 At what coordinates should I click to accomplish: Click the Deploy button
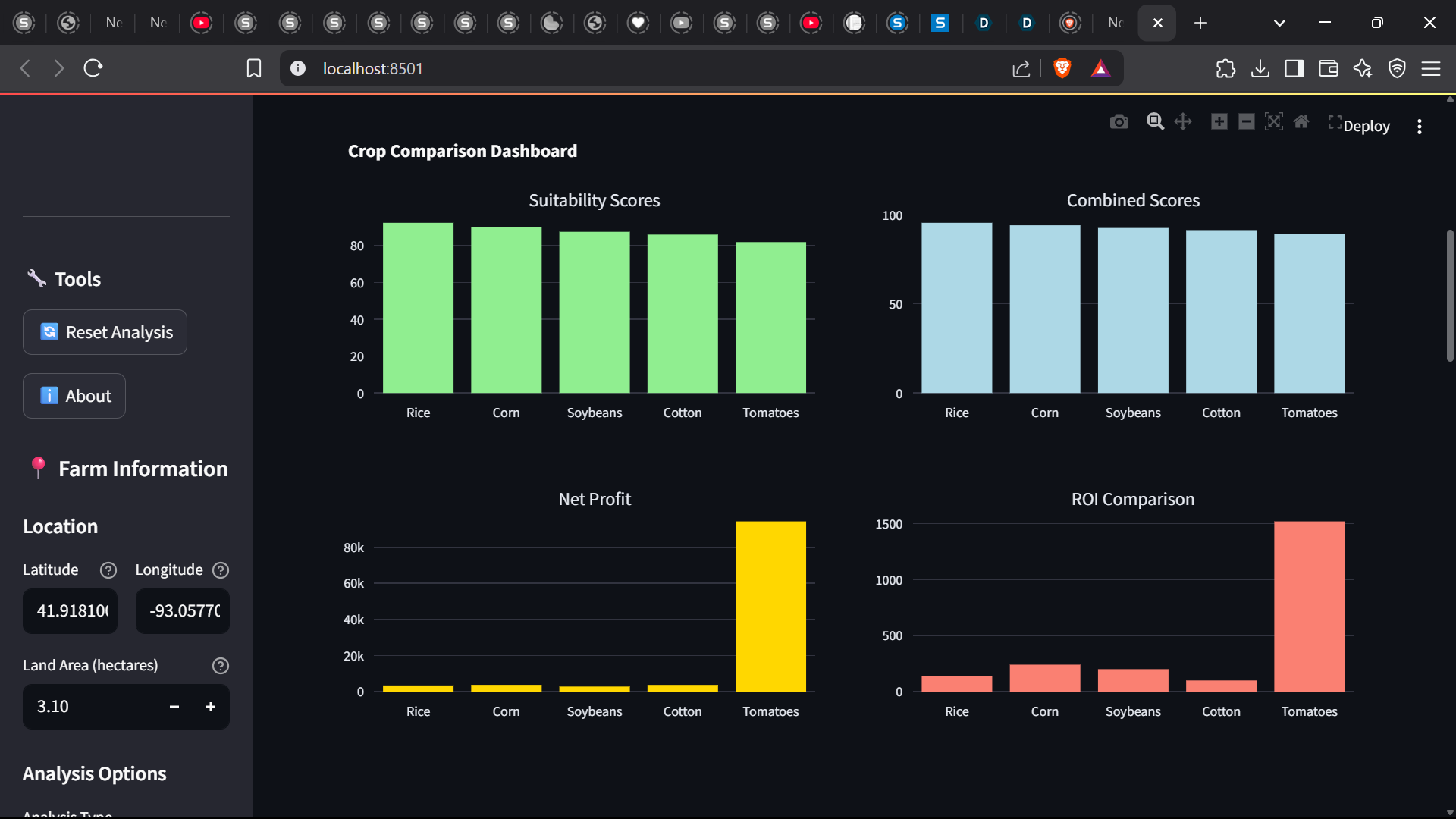[1367, 127]
